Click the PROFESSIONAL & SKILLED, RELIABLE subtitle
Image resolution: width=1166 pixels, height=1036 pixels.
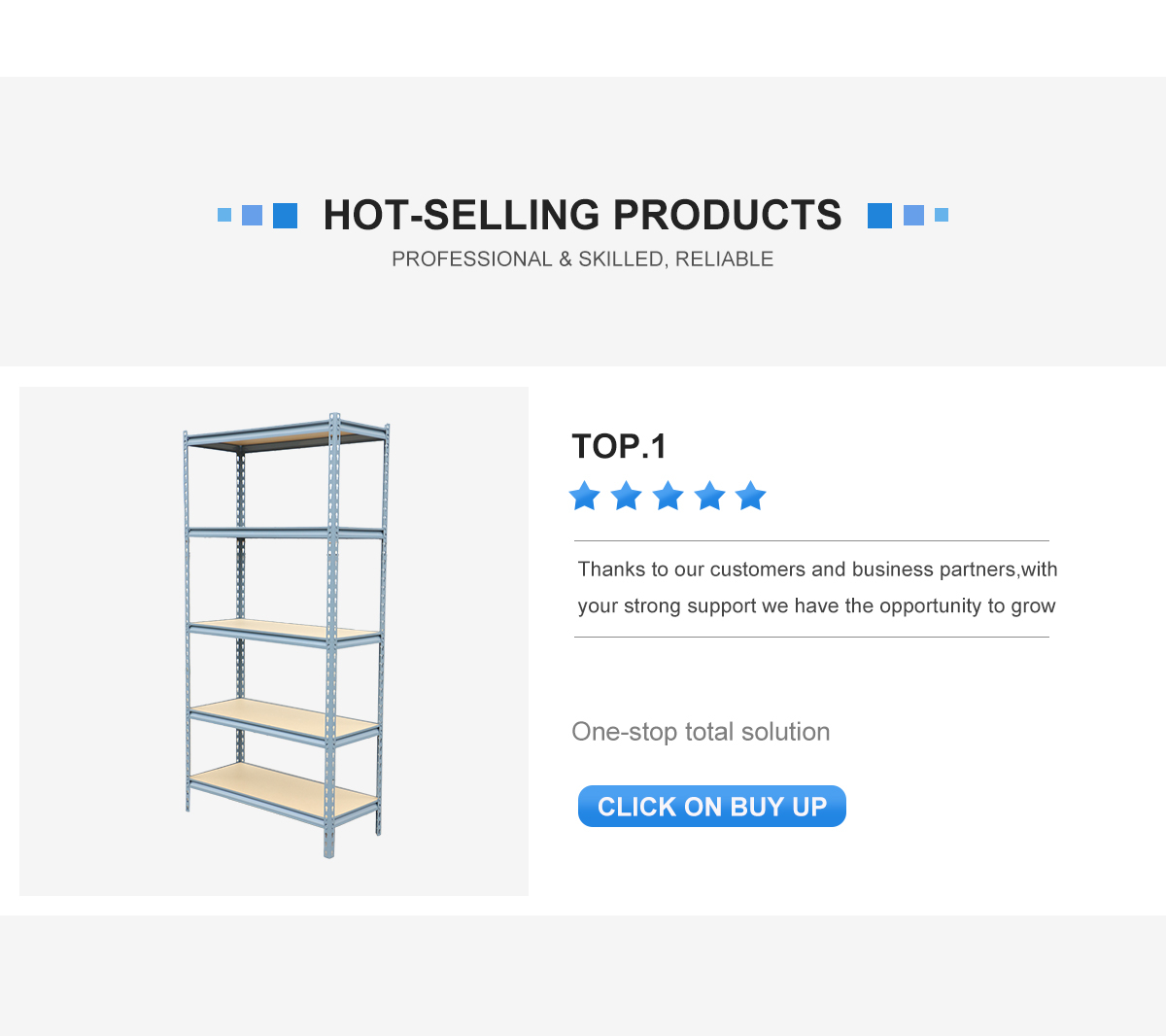[582, 259]
